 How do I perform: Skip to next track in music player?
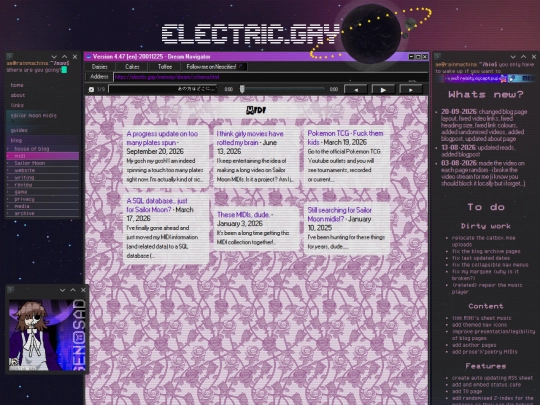[411, 90]
